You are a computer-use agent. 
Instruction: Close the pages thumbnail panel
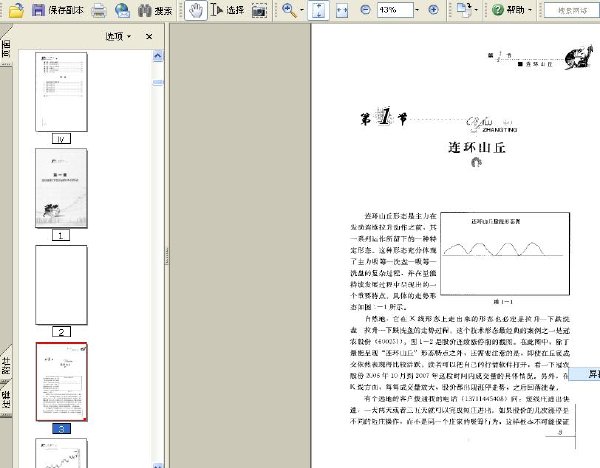pos(149,37)
